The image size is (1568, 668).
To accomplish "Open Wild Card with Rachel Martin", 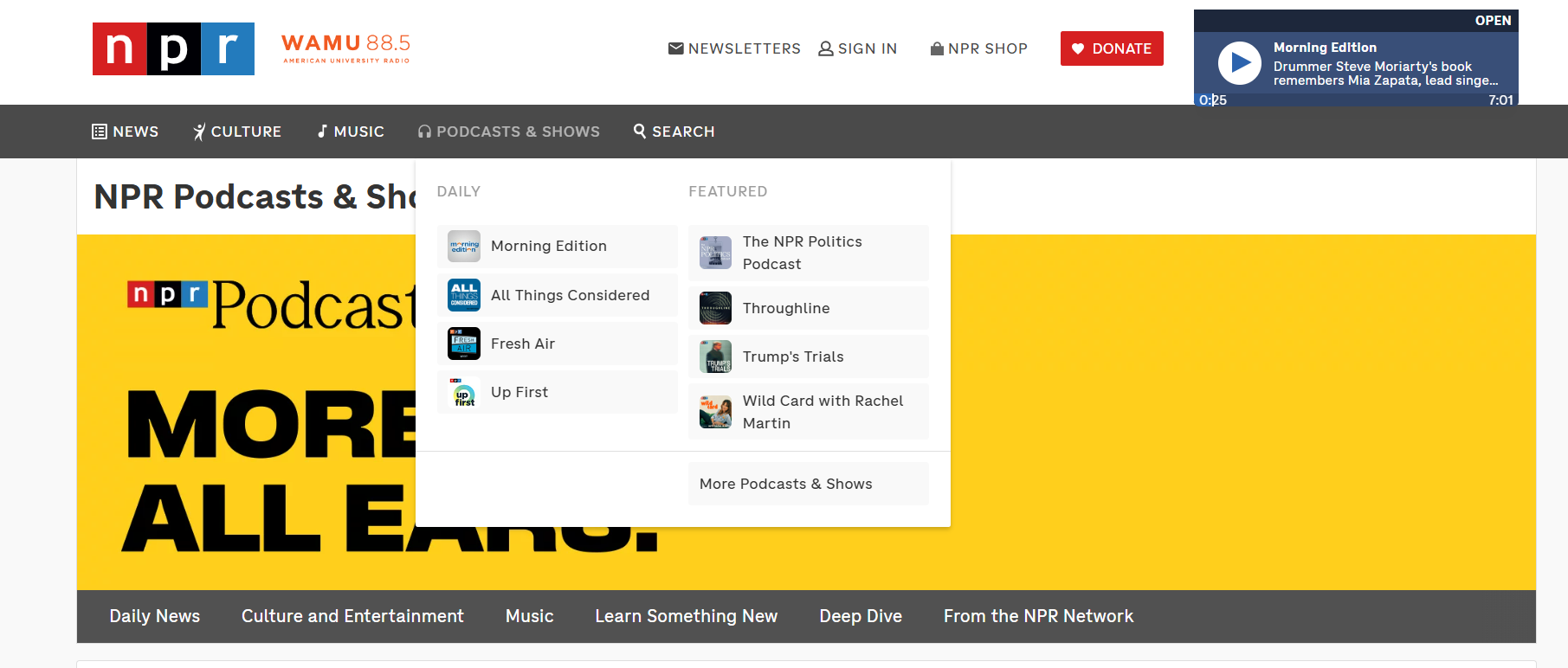I will tap(809, 412).
